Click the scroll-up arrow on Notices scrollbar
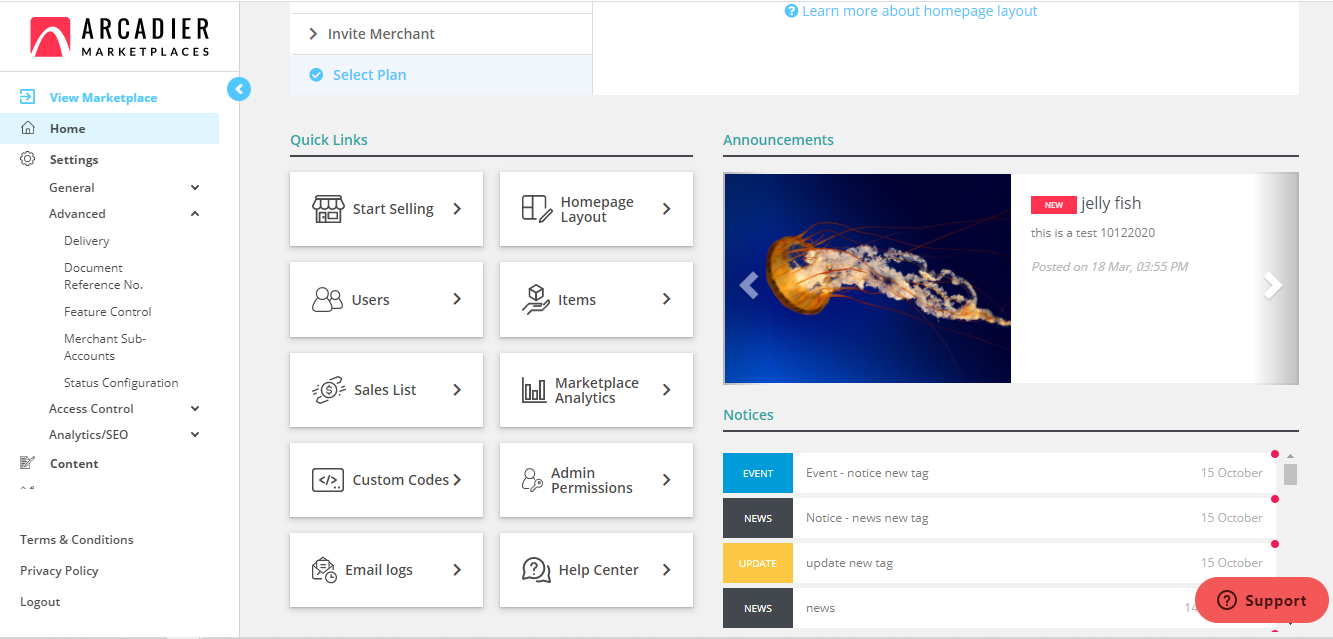Screen dimensions: 1333x639 tap(1290, 456)
